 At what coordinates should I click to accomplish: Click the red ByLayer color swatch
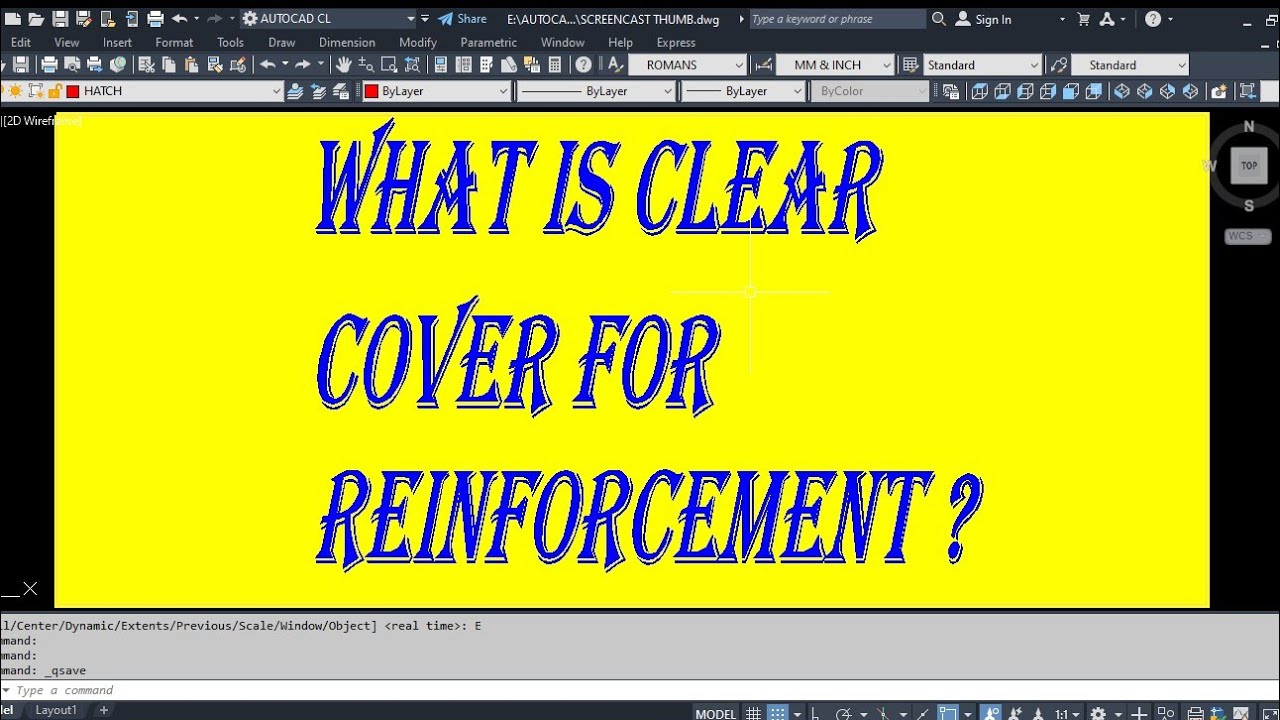pos(371,91)
